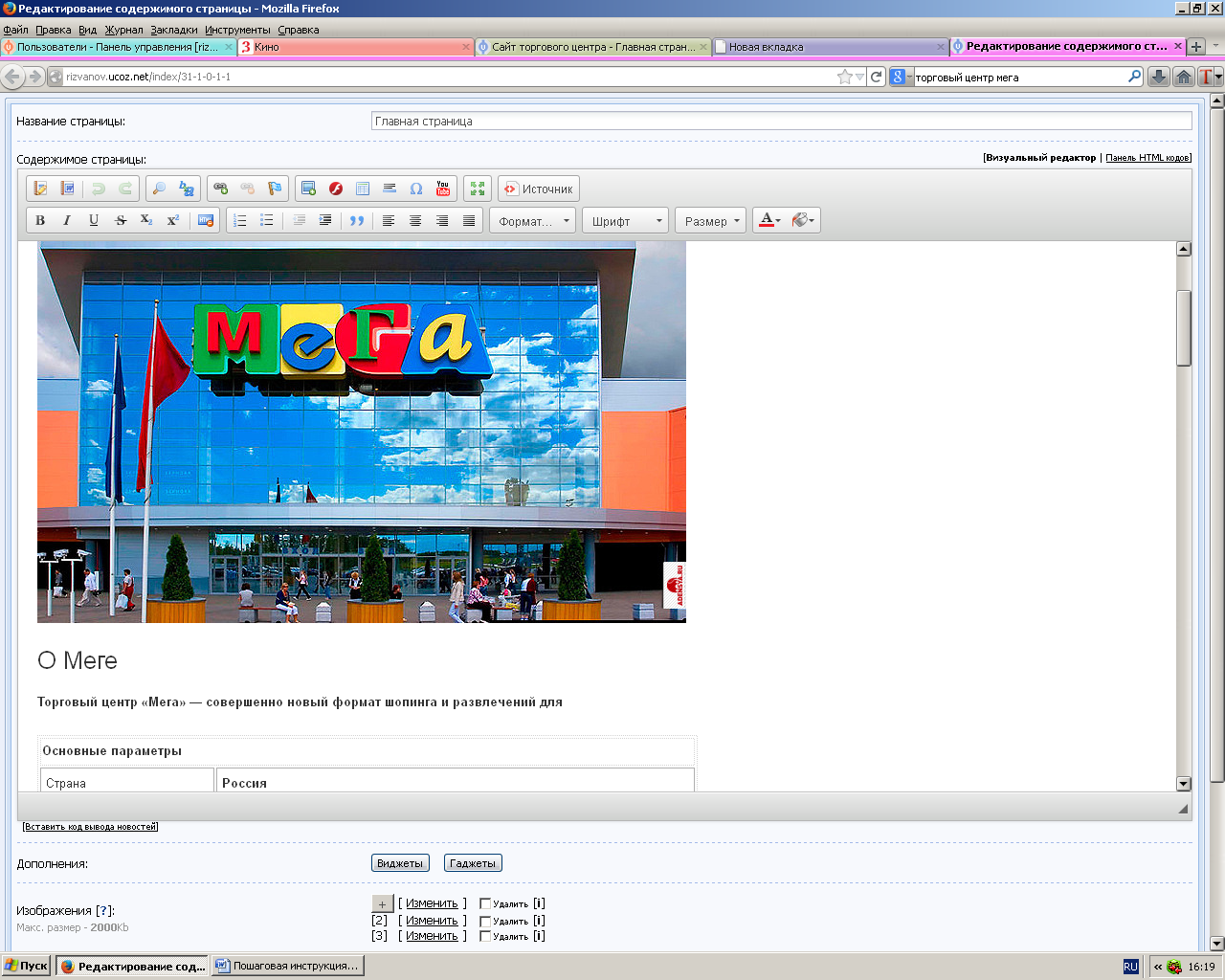Open the Журнал menu
This screenshot has height=980, width=1225.
[123, 30]
